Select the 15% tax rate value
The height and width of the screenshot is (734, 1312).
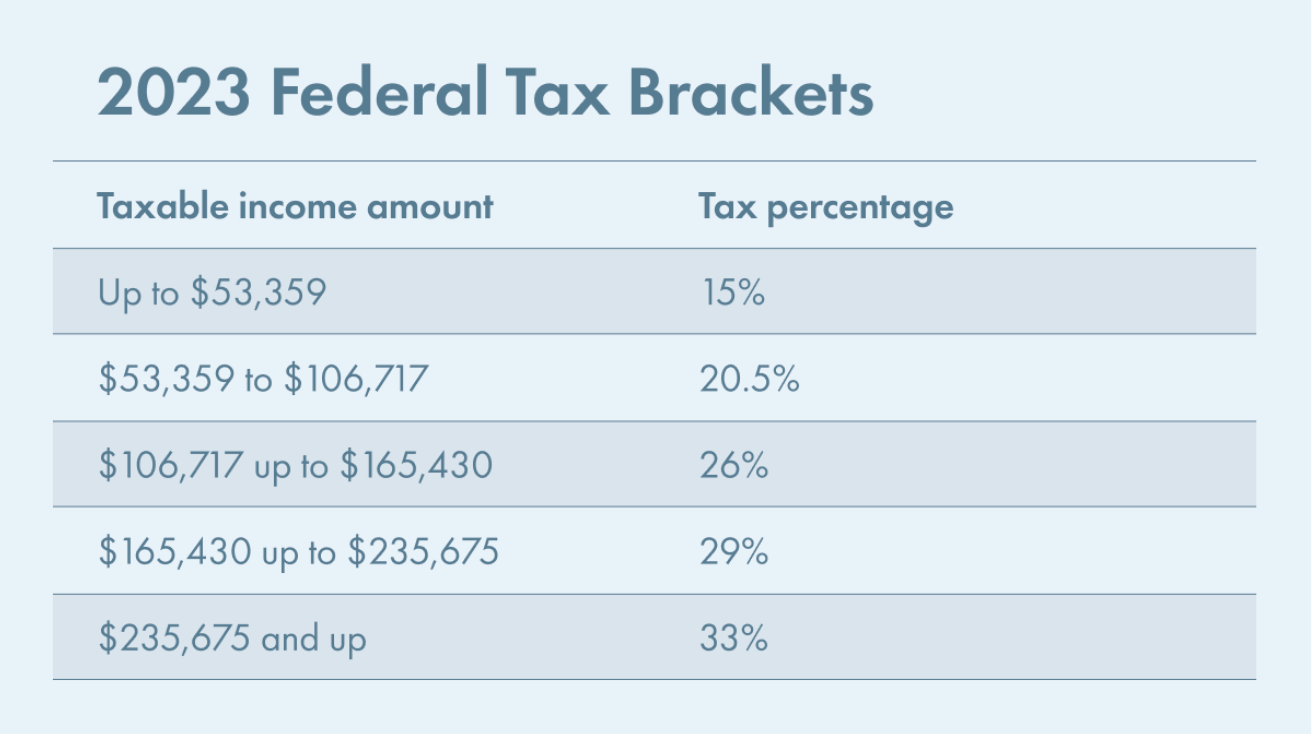click(732, 293)
